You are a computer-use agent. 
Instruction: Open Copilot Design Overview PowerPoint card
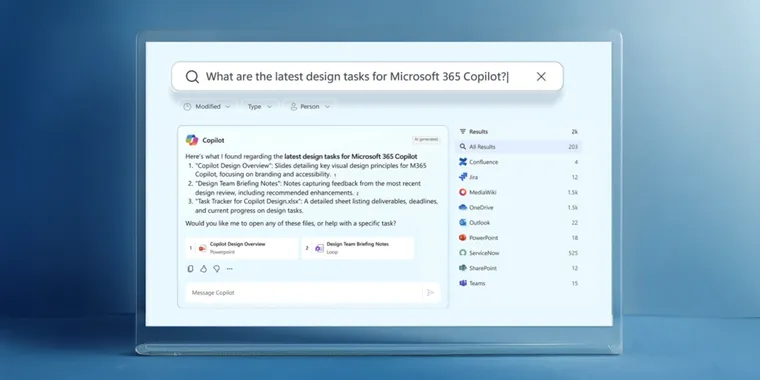(242, 248)
